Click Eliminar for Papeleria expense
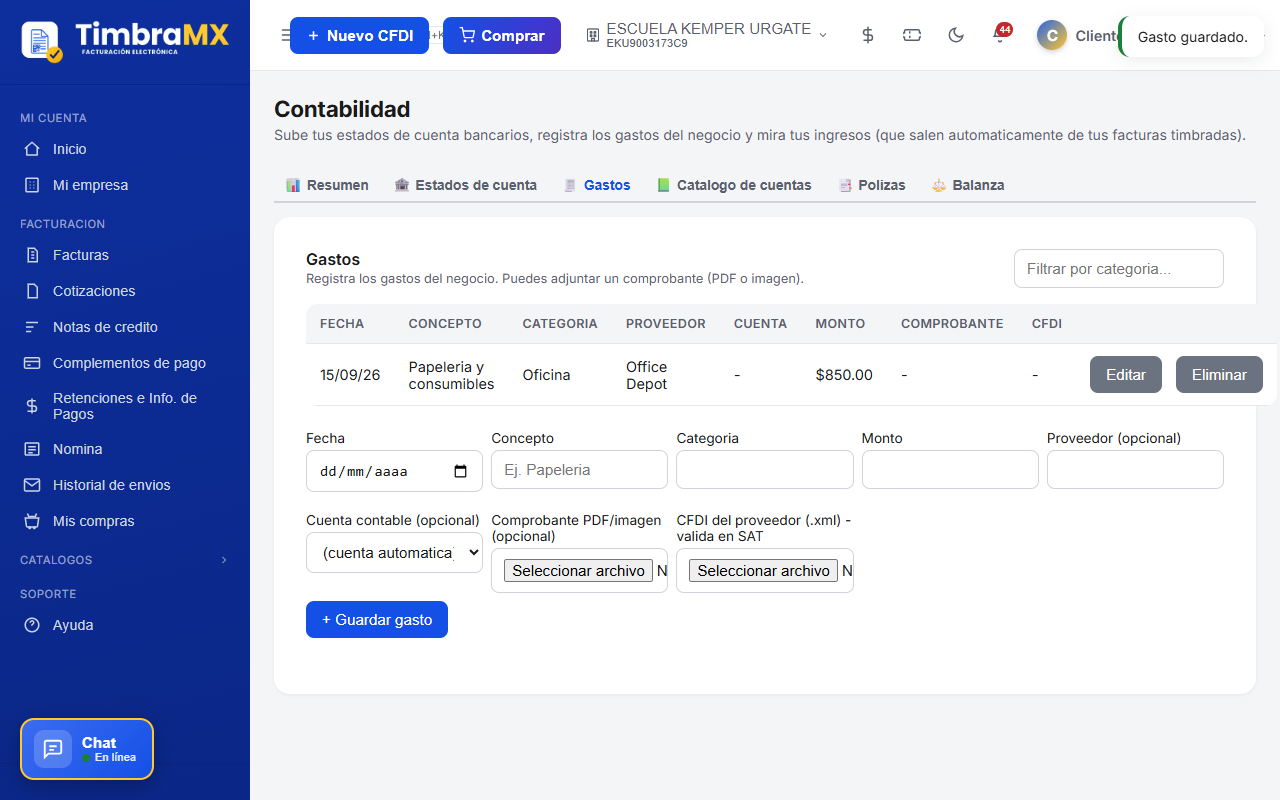Viewport: 1280px width, 800px height. click(1219, 375)
